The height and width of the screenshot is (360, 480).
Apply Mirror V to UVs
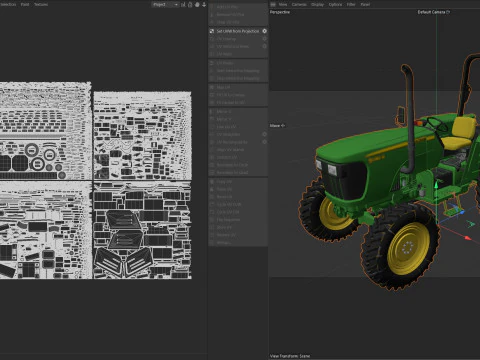(x=238, y=119)
